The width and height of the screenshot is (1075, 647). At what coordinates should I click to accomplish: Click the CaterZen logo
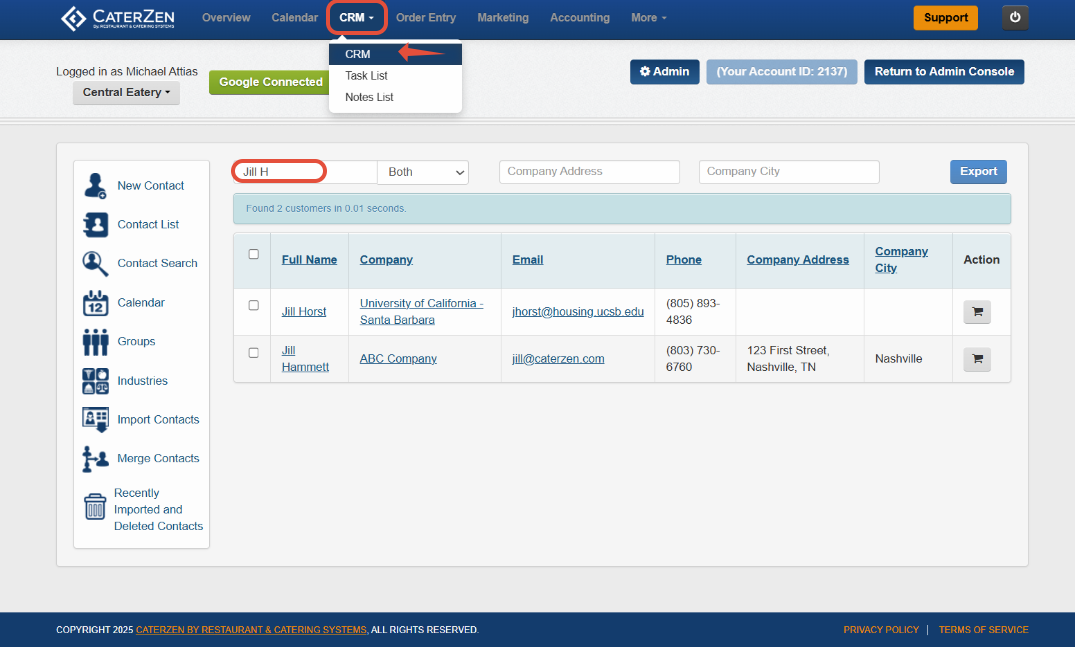[117, 19]
